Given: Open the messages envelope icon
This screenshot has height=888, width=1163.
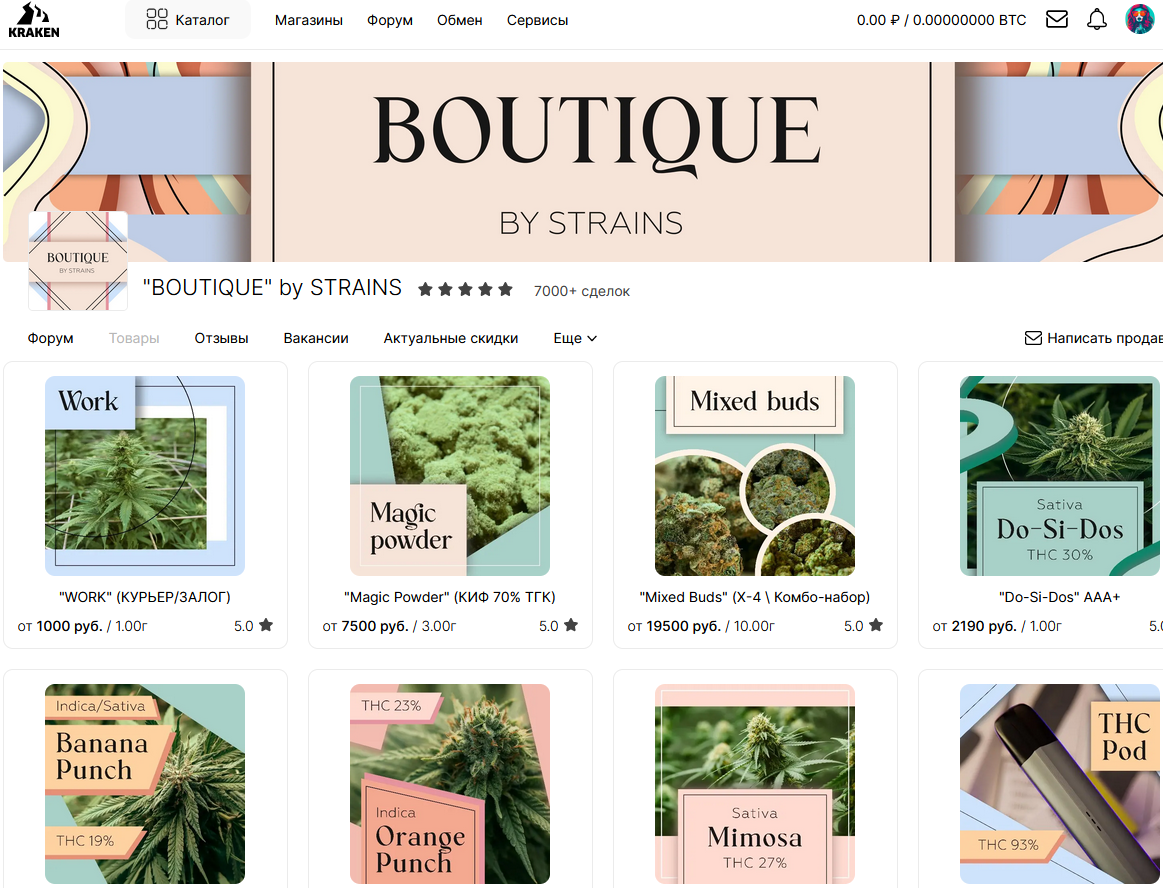Looking at the screenshot, I should pyautogui.click(x=1057, y=20).
